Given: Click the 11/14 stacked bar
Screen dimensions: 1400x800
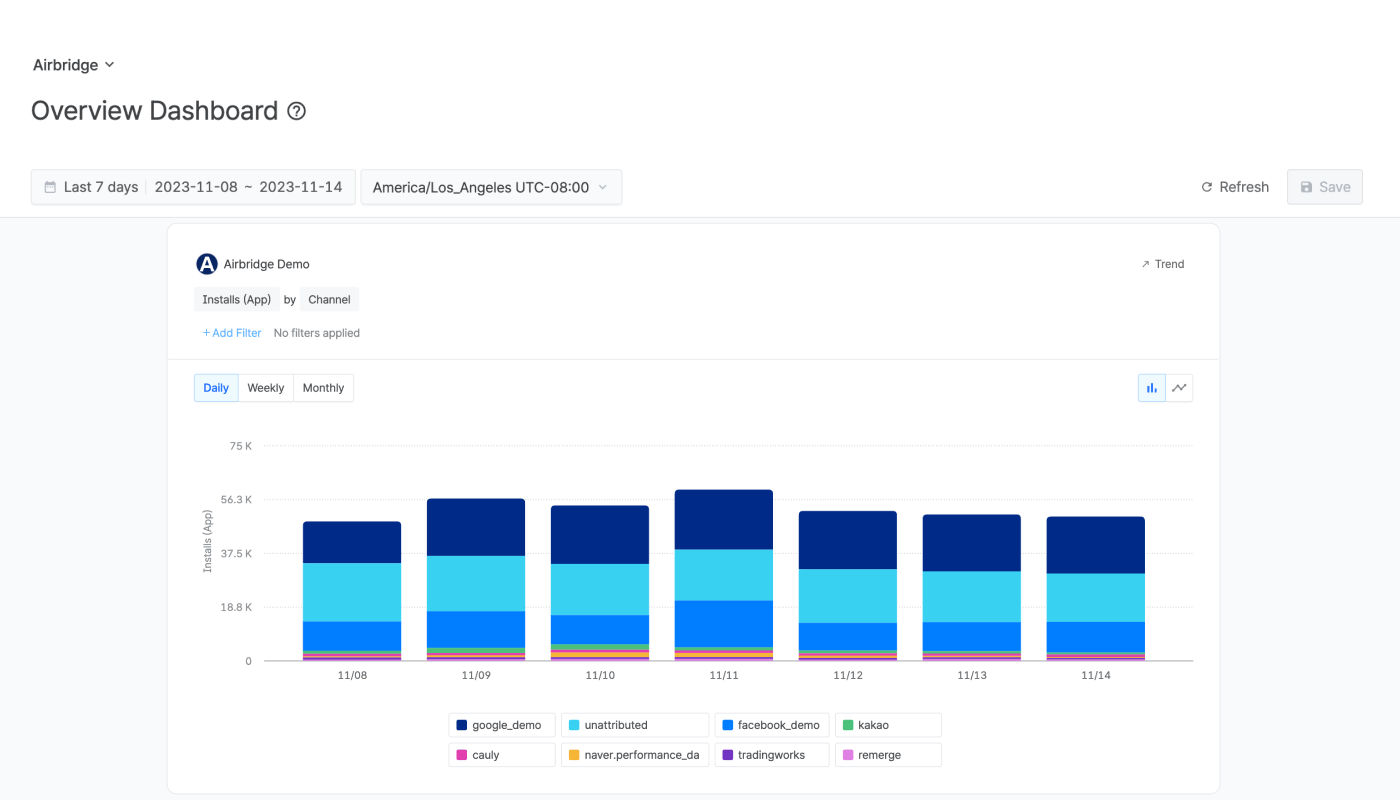Looking at the screenshot, I should tap(1096, 589).
